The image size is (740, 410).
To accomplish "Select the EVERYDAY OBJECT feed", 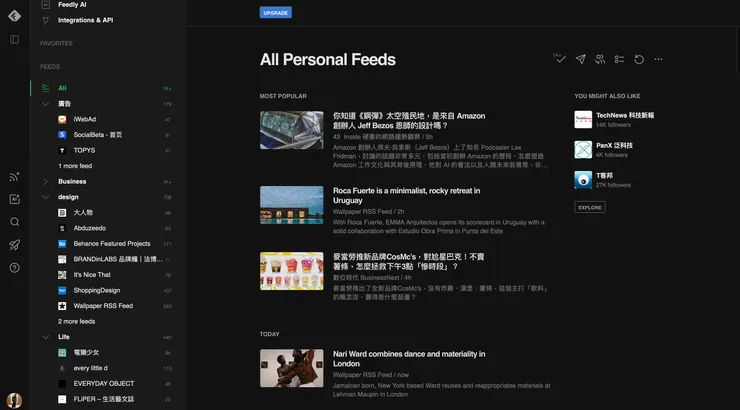I will [x=103, y=384].
